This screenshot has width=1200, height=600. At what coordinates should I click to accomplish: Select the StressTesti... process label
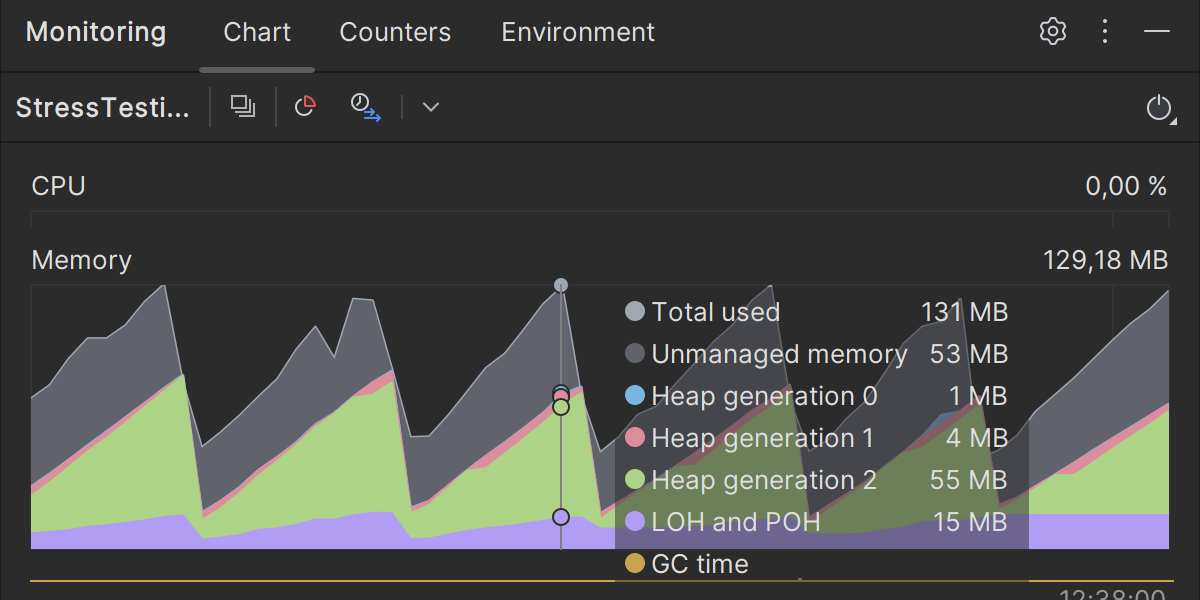coord(103,108)
